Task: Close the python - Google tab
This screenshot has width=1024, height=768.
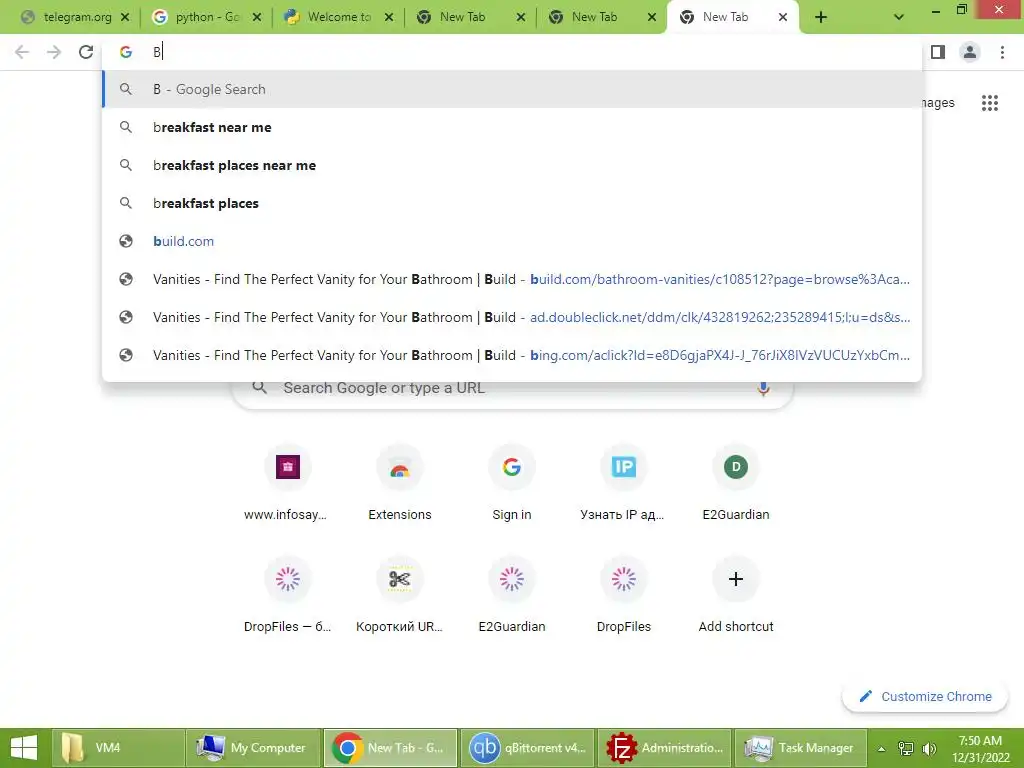Action: [x=257, y=18]
